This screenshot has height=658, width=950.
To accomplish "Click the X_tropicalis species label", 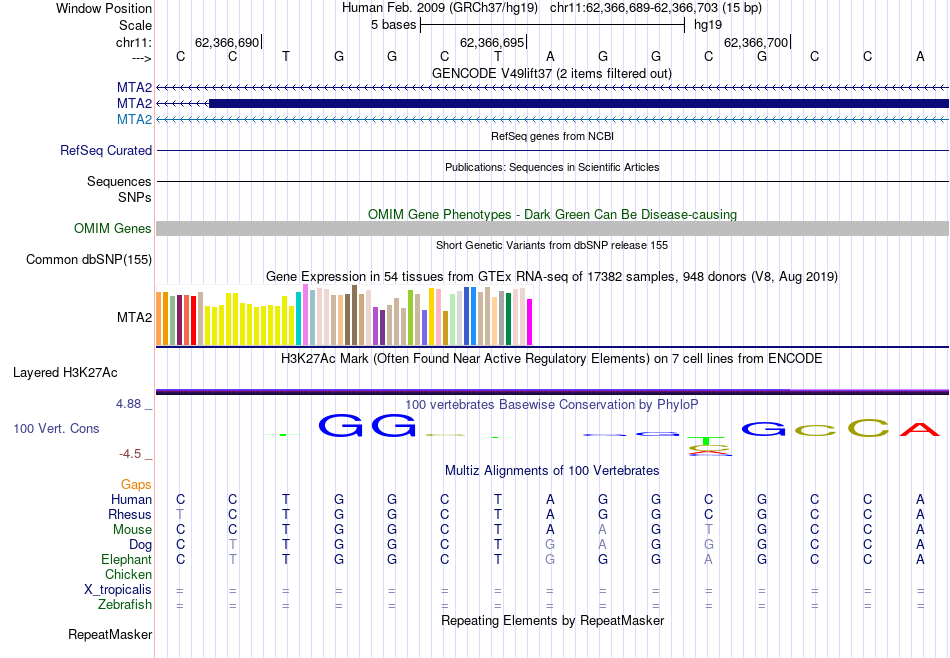I will pos(118,590).
